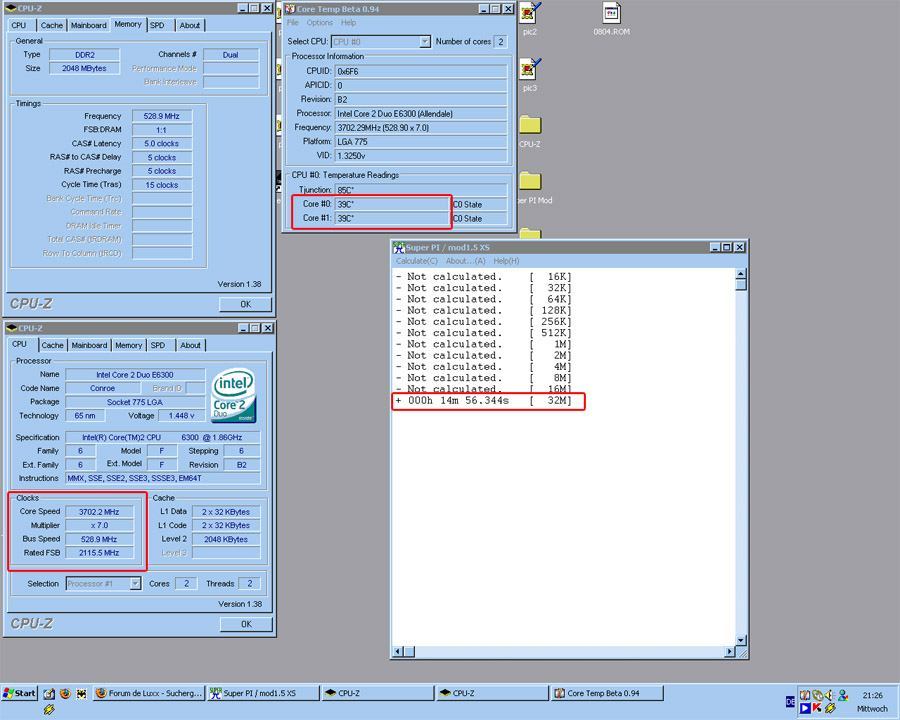Image resolution: width=900 pixels, height=720 pixels.
Task: Switch to CPU tab in upper CPU-Z
Action: click(x=18, y=25)
